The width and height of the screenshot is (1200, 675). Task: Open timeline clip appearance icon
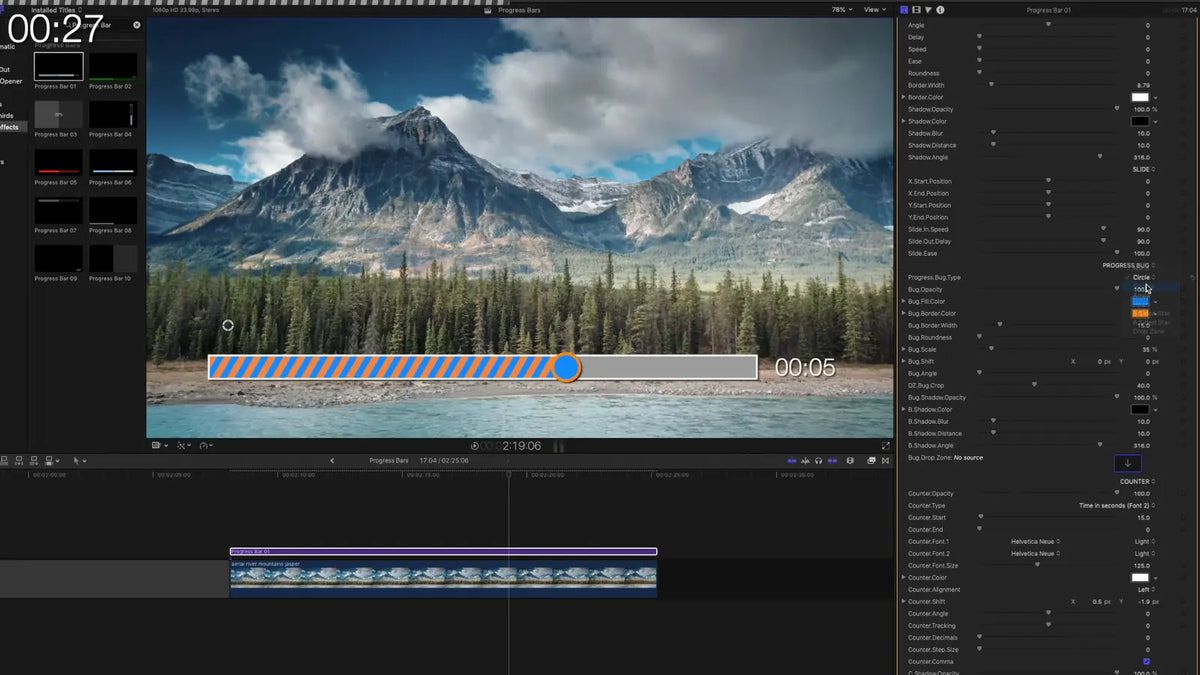pyautogui.click(x=851, y=460)
